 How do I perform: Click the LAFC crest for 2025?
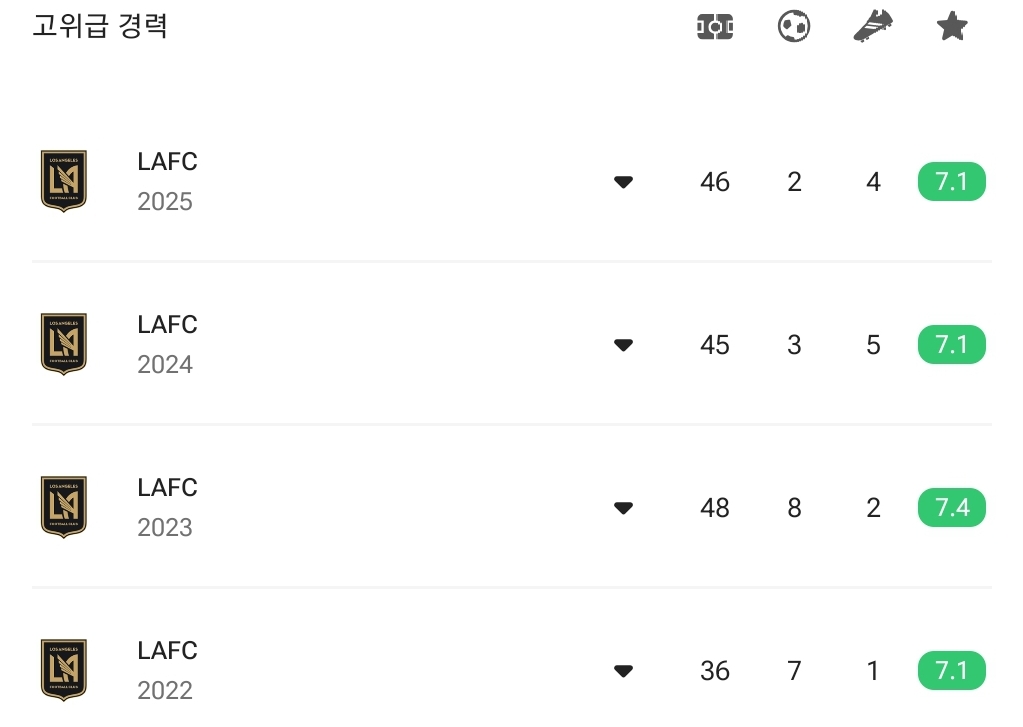click(x=63, y=181)
